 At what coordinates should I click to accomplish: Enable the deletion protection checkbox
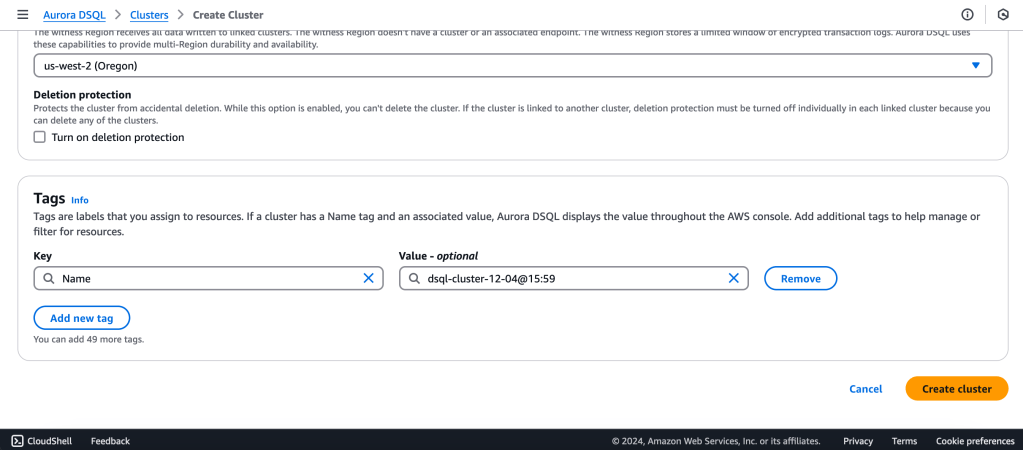40,137
